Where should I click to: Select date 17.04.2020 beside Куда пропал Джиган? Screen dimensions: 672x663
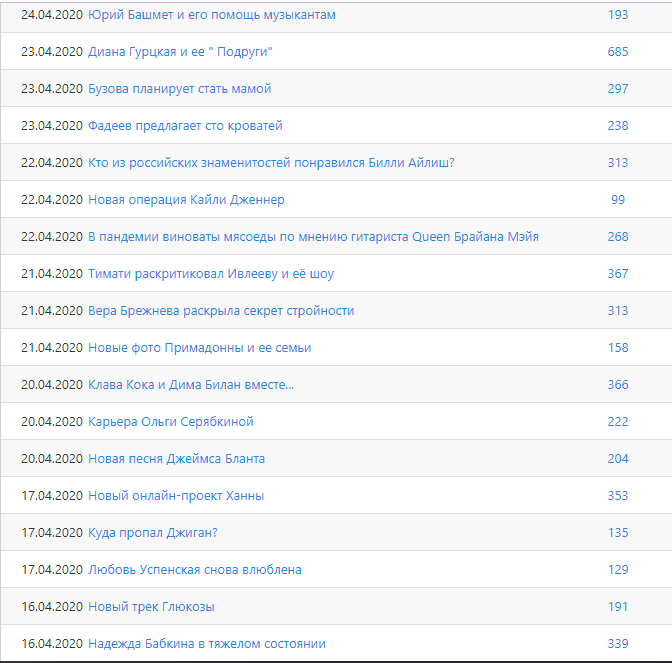pos(52,533)
